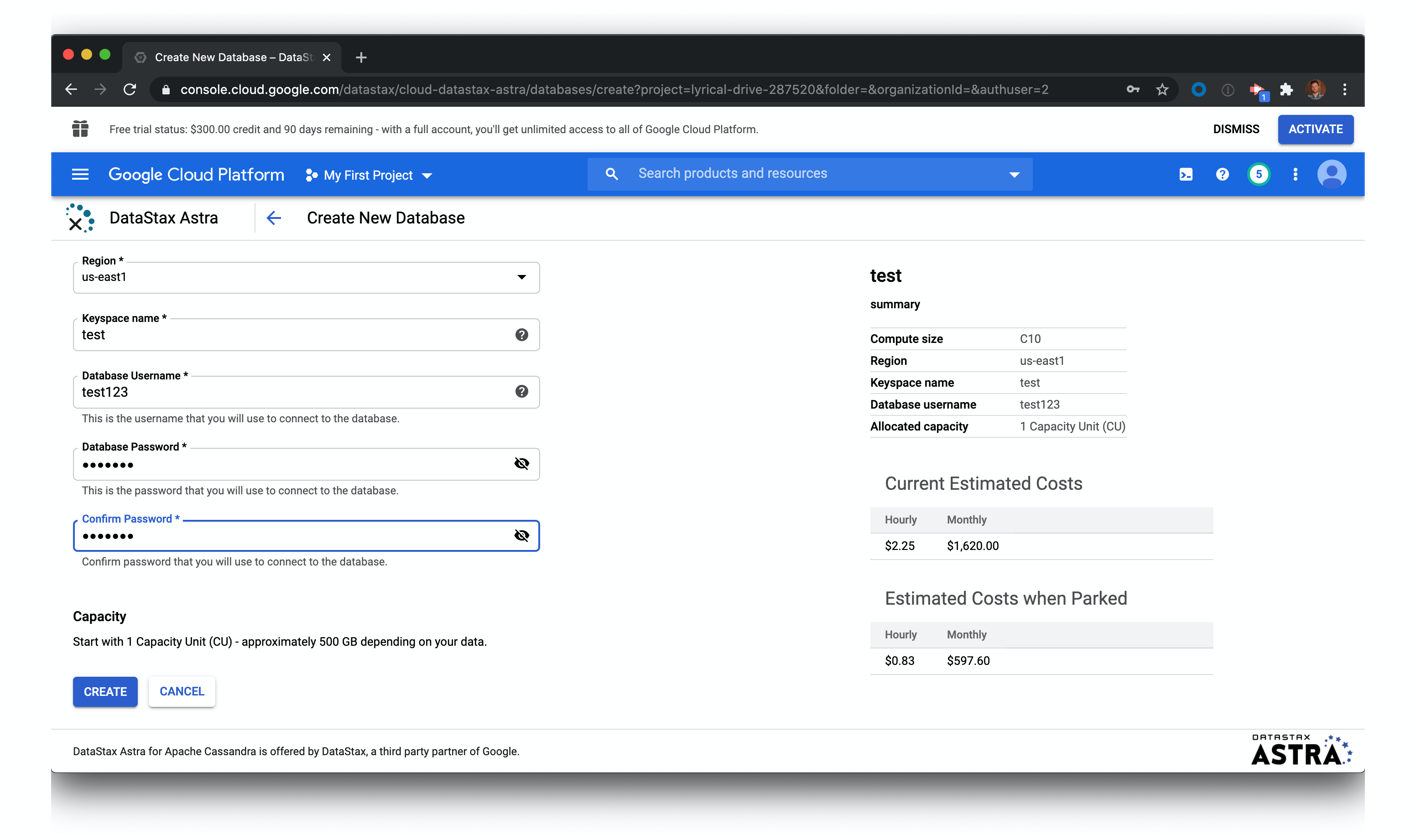The width and height of the screenshot is (1416, 840).
Task: Click the browser forward arrow
Action: point(100,89)
